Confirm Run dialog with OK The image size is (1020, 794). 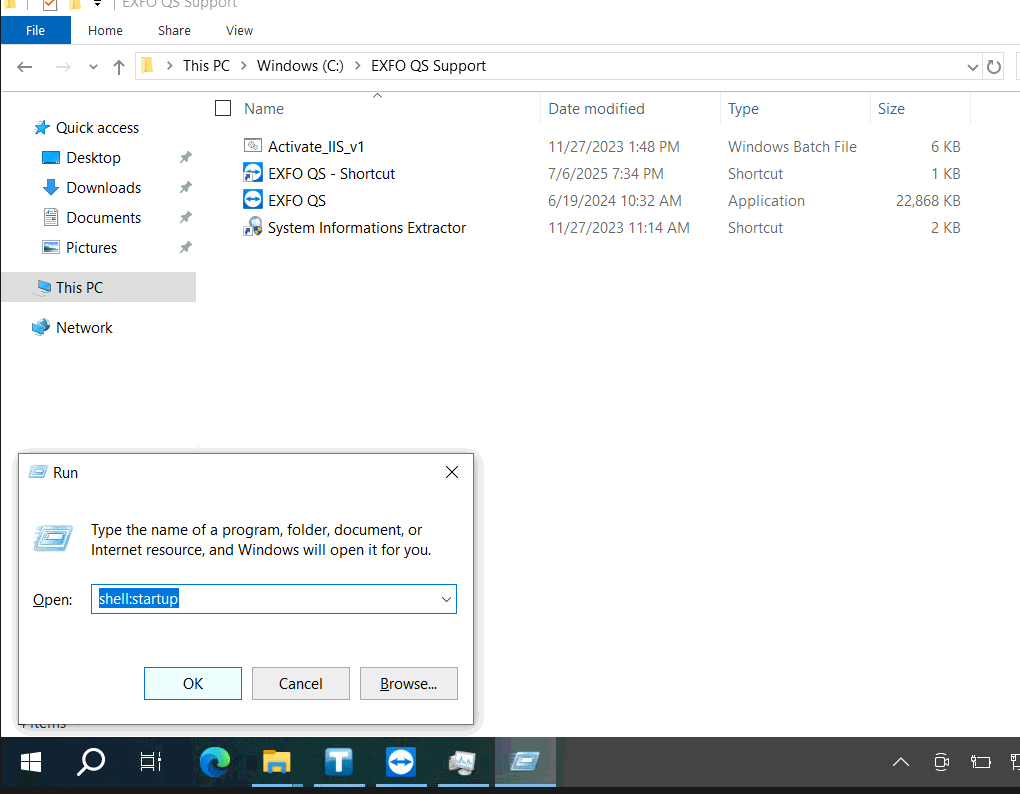(193, 683)
